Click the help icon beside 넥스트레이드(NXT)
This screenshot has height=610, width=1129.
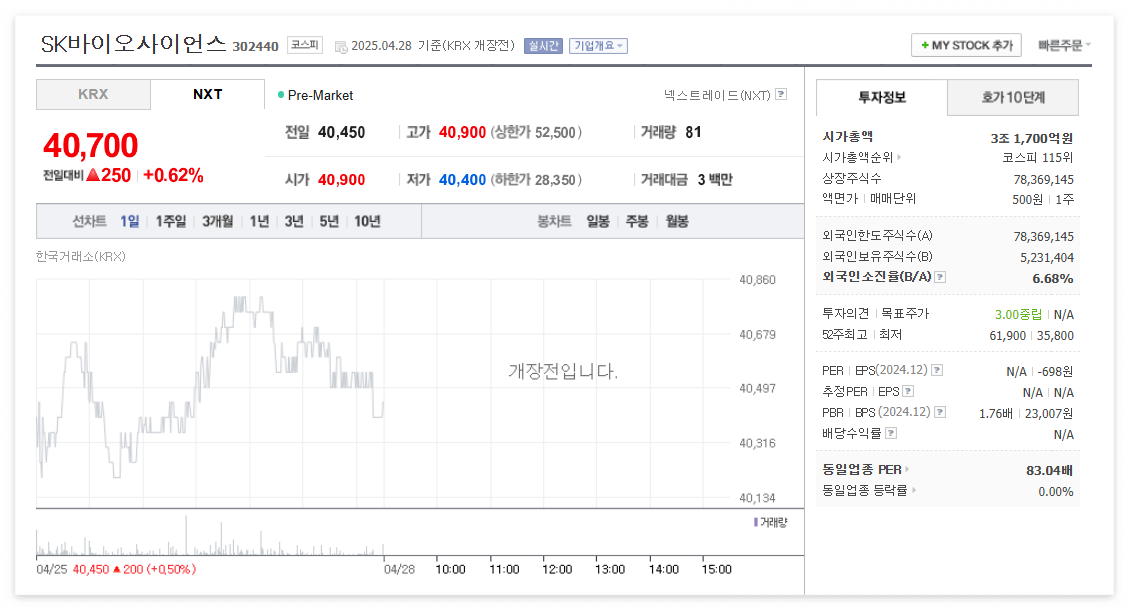[x=783, y=94]
